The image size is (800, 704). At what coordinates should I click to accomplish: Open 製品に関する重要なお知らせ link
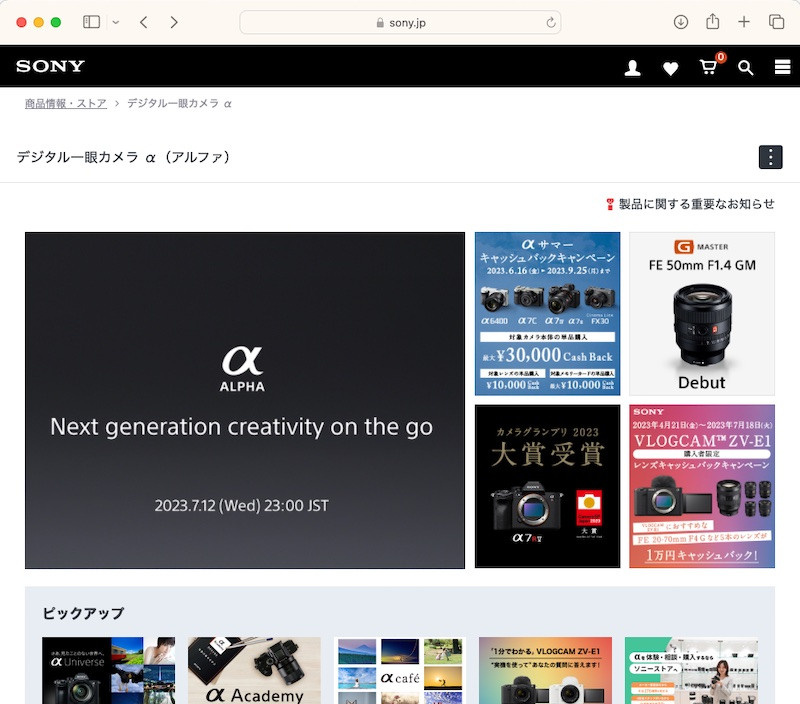pos(696,204)
